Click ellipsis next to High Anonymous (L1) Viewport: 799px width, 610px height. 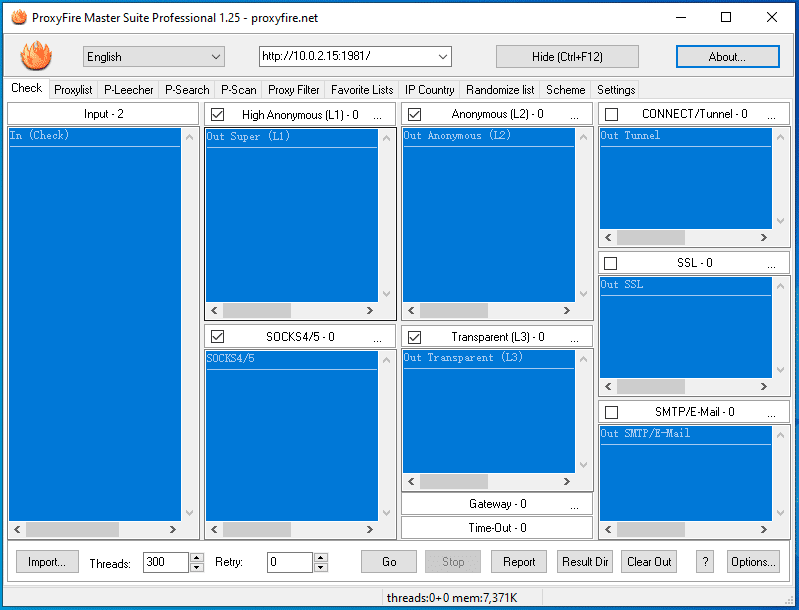(377, 115)
